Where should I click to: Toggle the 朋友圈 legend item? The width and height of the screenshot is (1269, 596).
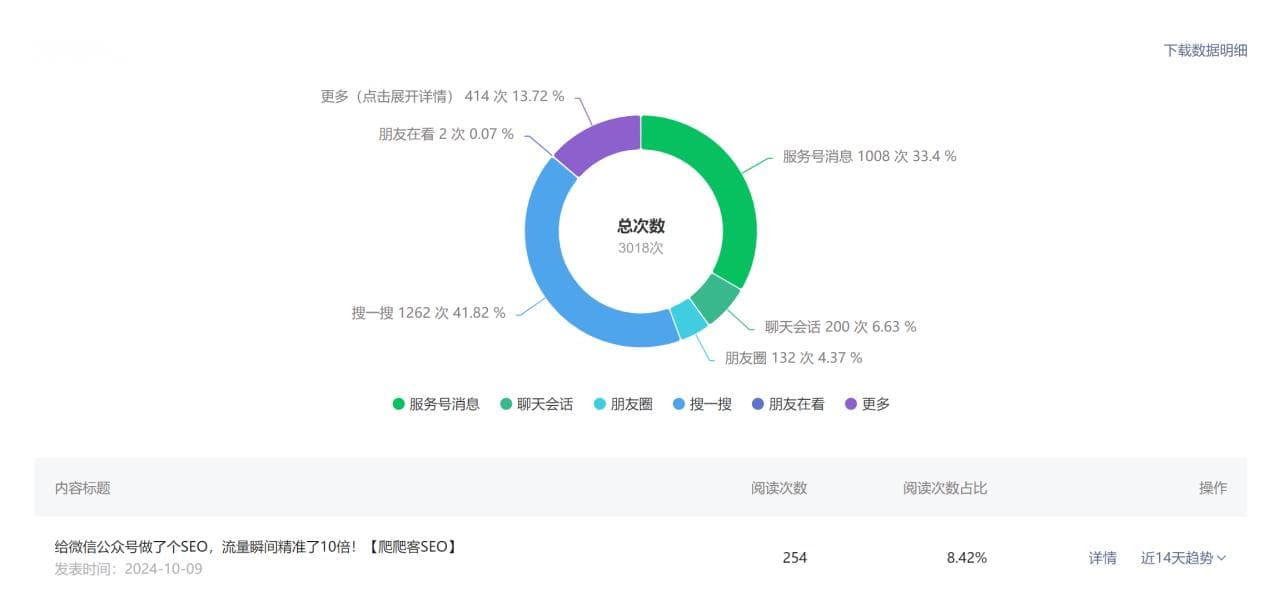click(622, 404)
